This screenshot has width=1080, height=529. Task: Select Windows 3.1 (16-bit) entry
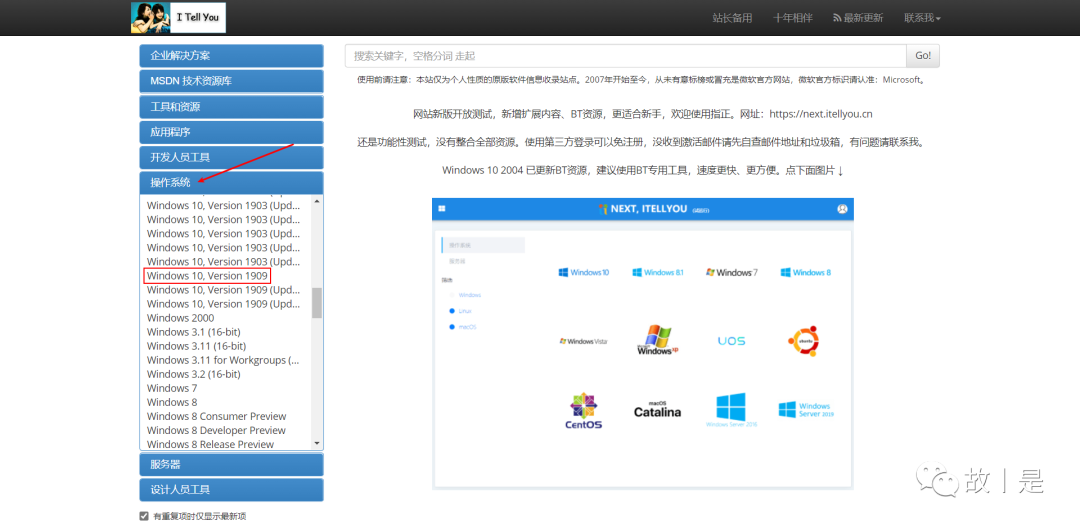[194, 332]
